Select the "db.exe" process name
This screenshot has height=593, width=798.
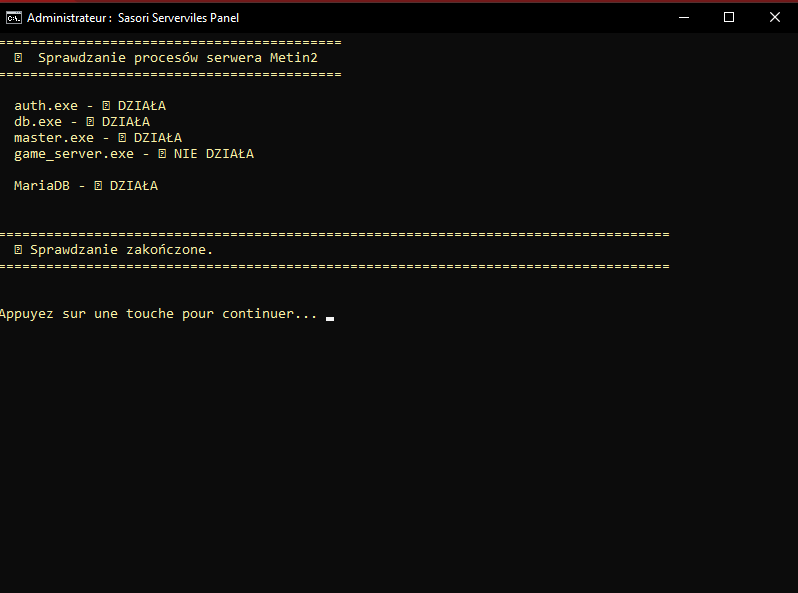pos(38,122)
